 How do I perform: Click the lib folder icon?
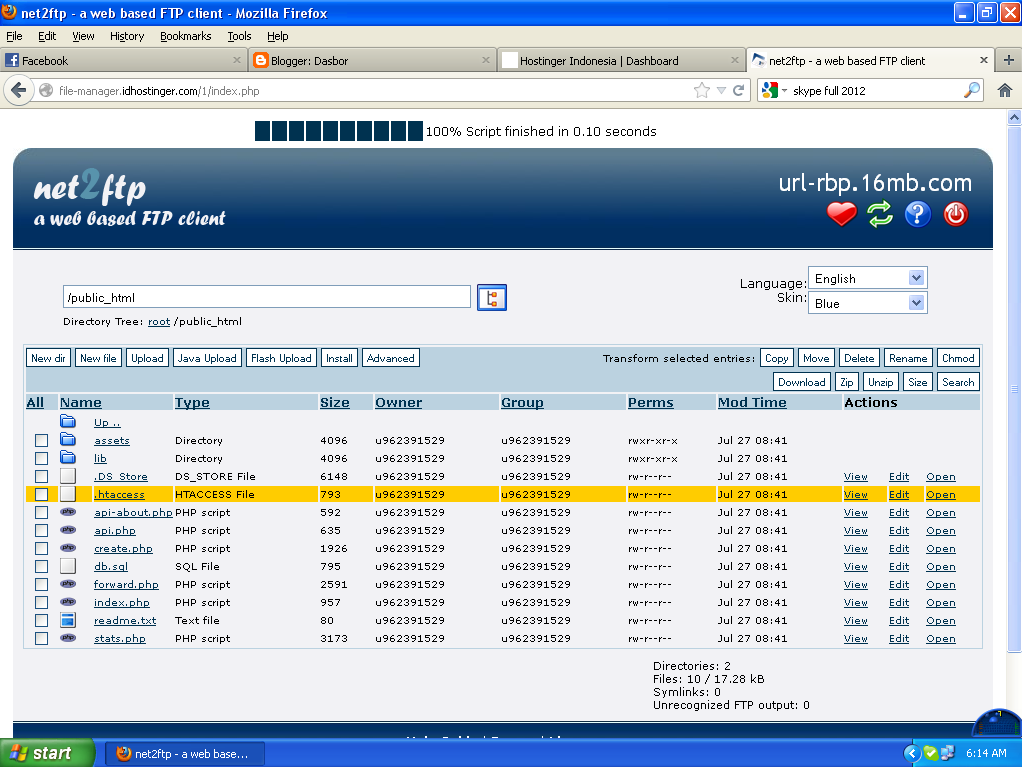coord(68,458)
